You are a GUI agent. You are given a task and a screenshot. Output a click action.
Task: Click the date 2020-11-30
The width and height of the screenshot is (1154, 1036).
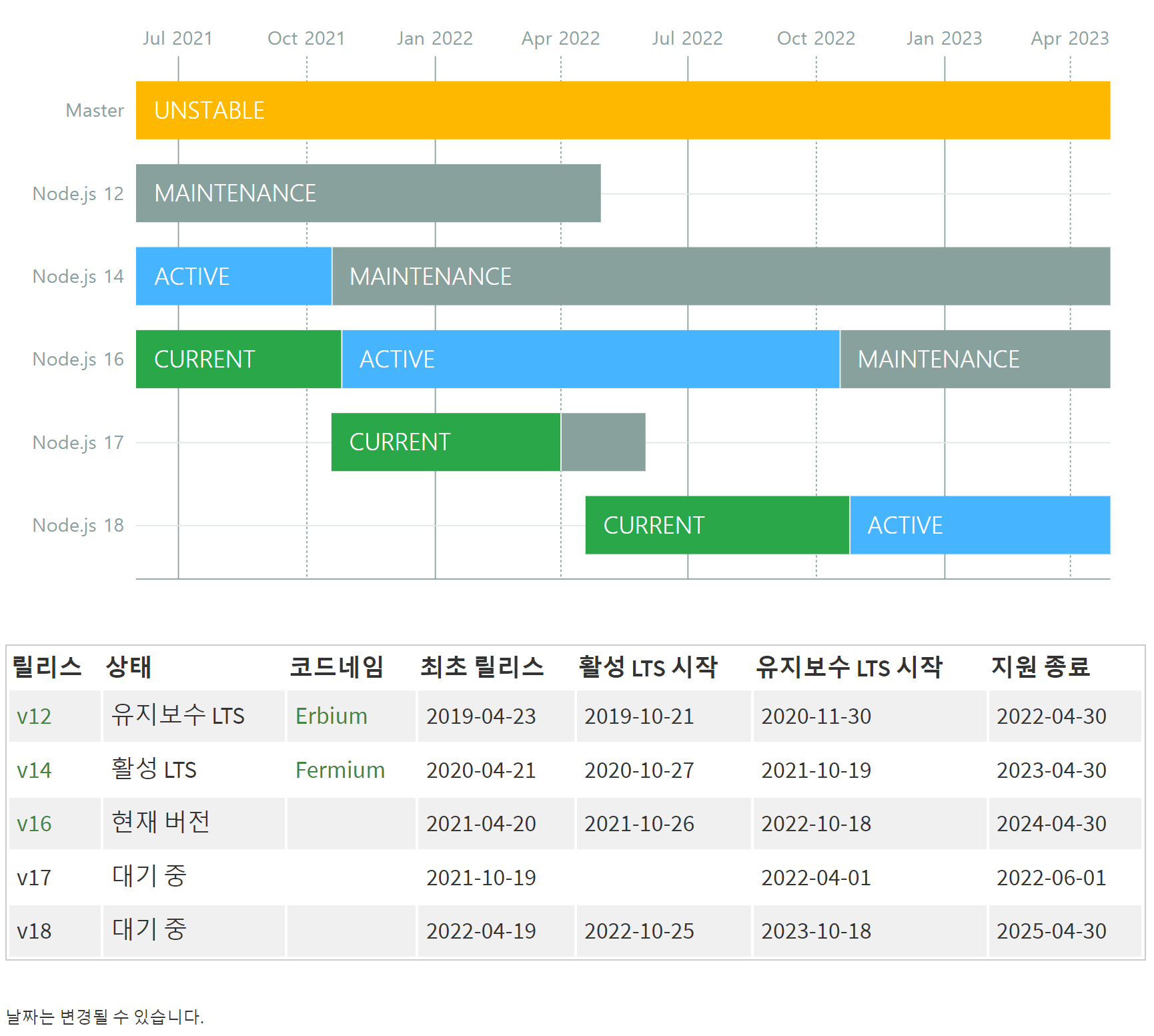click(816, 716)
